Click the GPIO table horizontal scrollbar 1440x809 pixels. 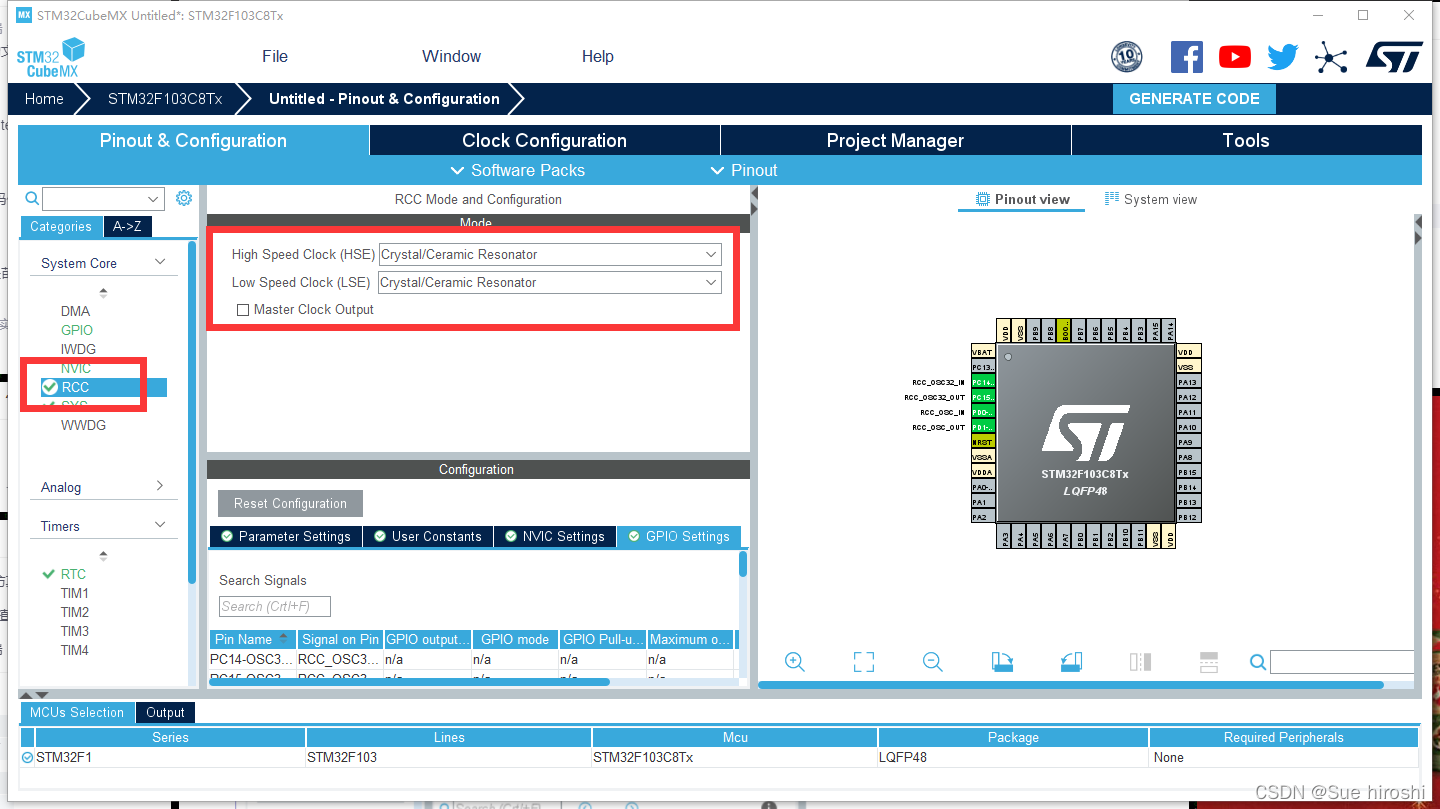click(x=409, y=682)
